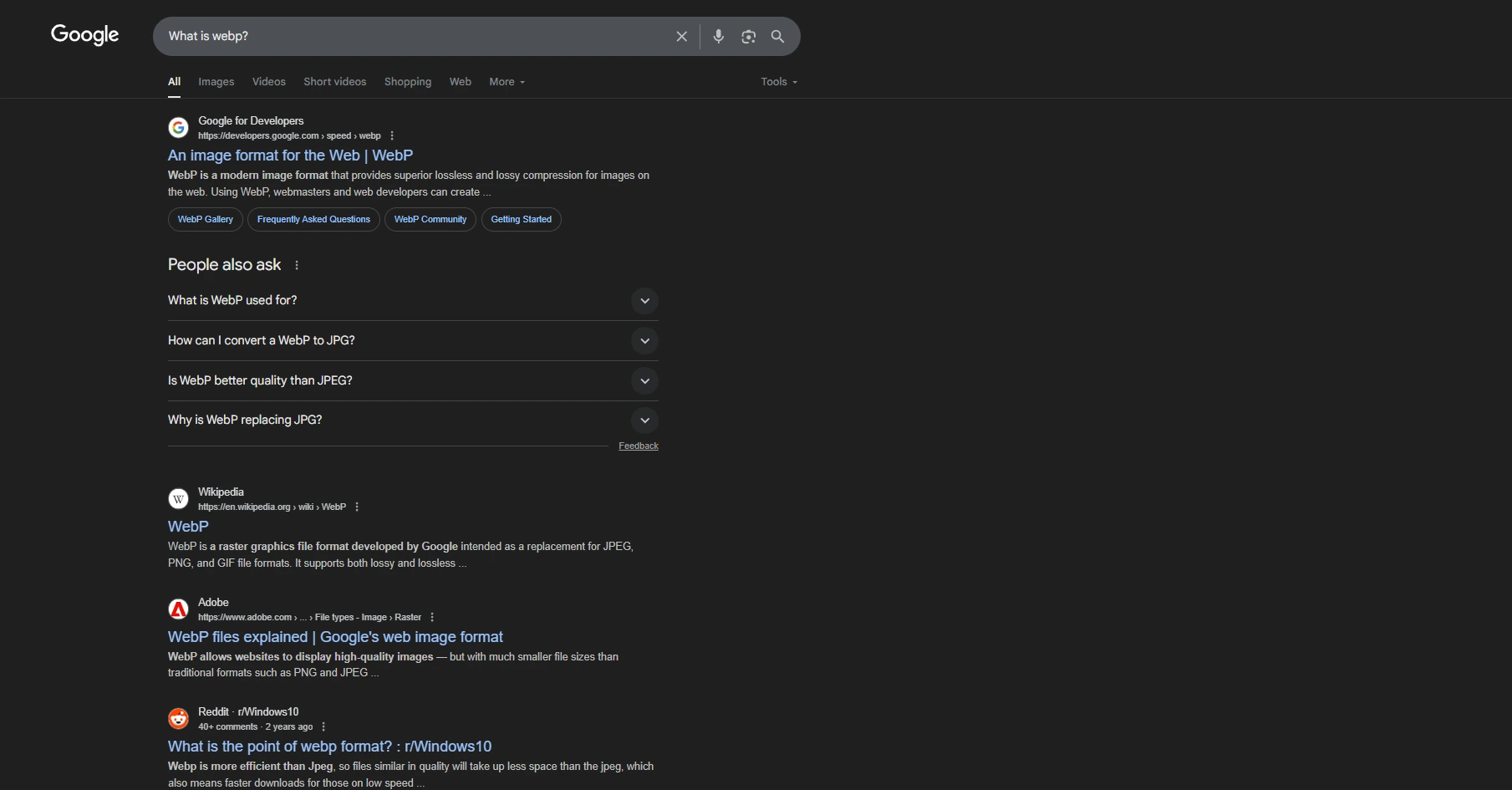Click the Adobe favicon
1512x790 pixels.
(x=178, y=609)
